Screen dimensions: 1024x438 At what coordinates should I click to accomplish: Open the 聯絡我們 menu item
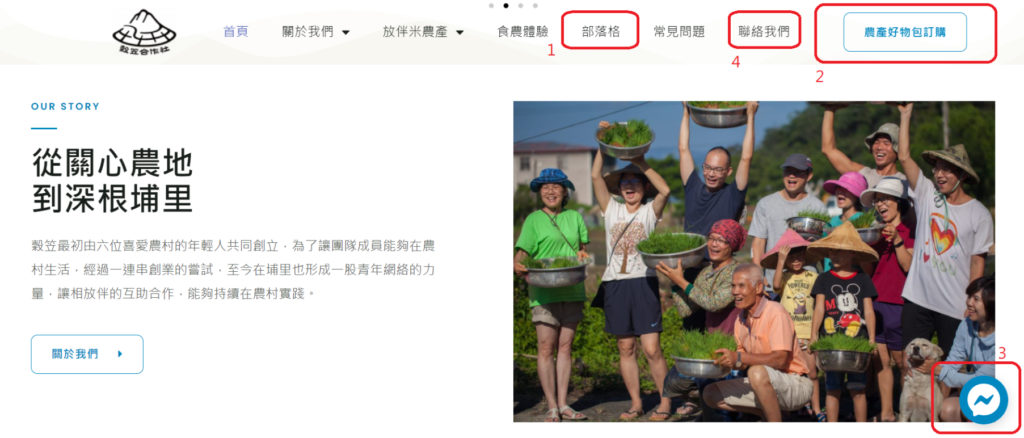[763, 31]
